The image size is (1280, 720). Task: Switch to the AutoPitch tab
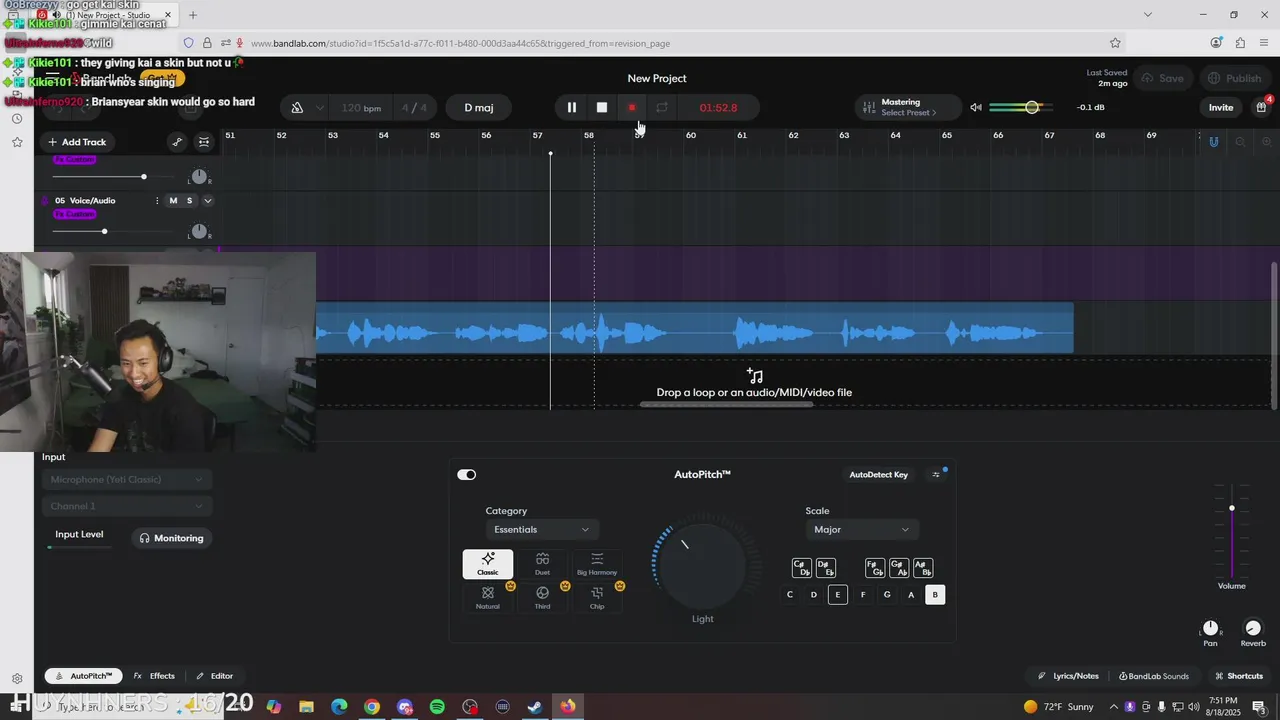pyautogui.click(x=84, y=676)
